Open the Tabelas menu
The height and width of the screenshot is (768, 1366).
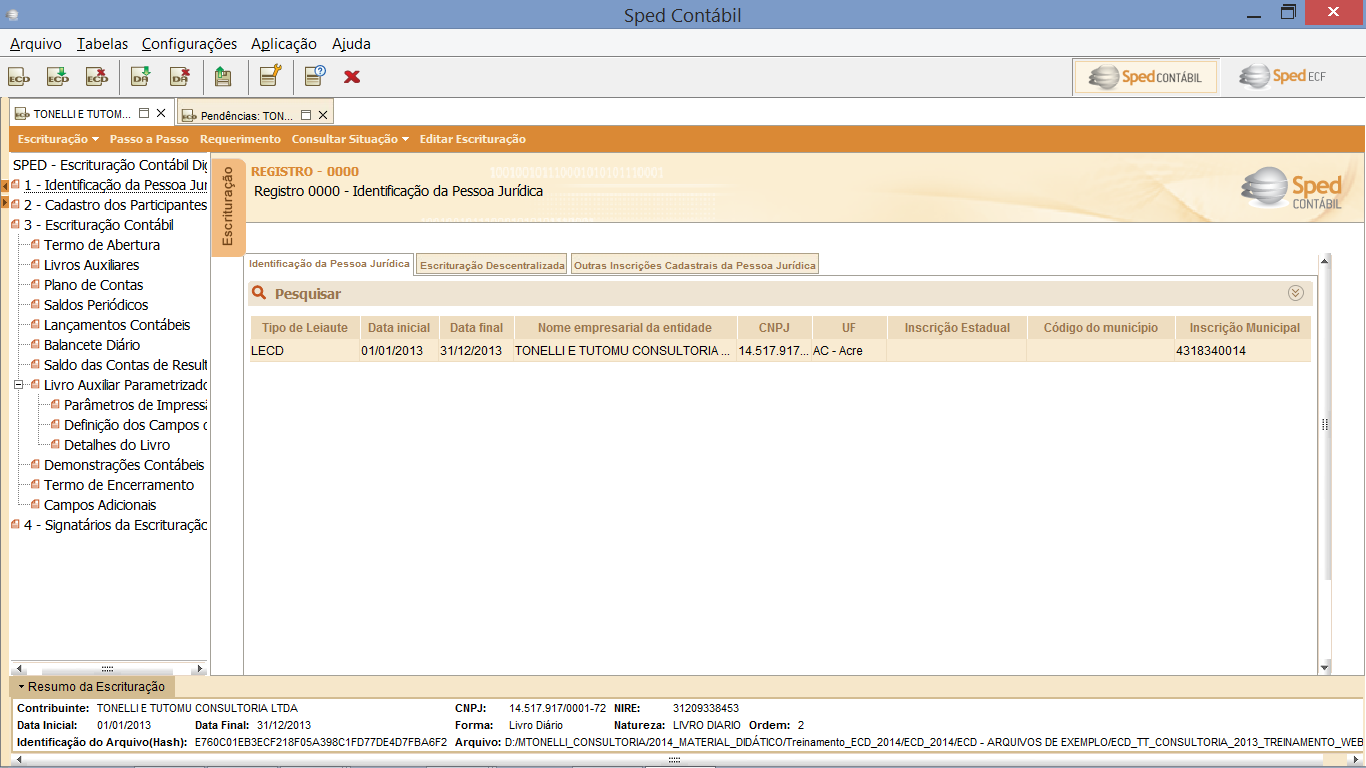pyautogui.click(x=102, y=44)
